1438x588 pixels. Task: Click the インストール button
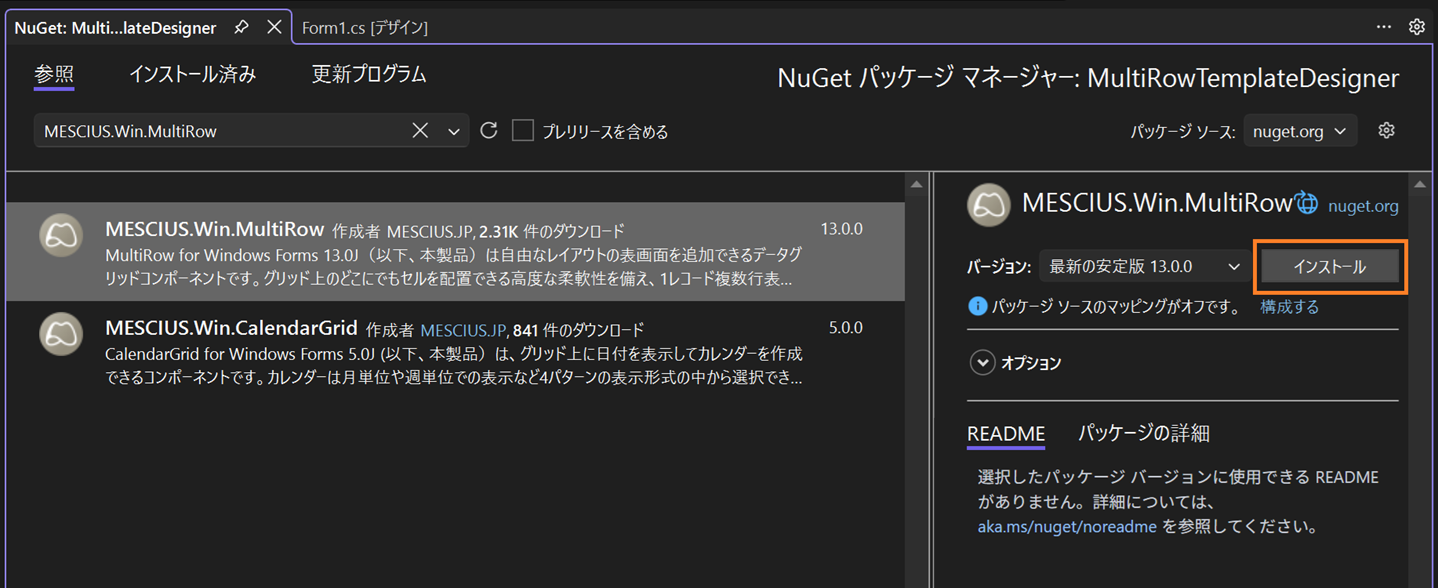(x=1329, y=267)
